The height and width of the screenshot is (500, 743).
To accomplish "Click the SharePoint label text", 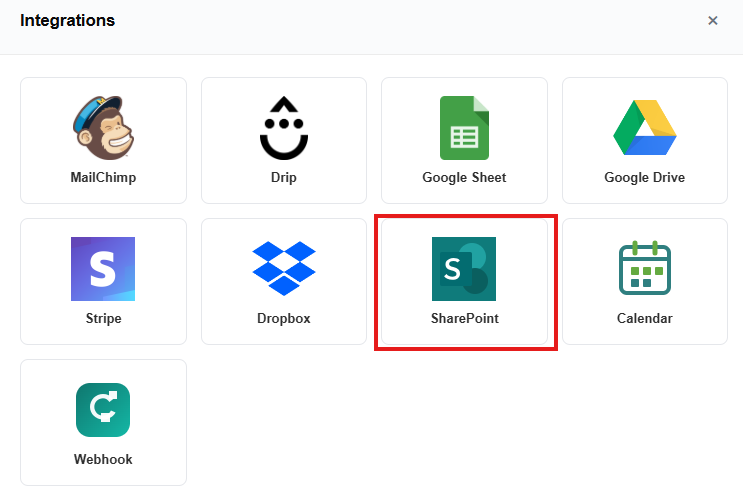I will 465,318.
